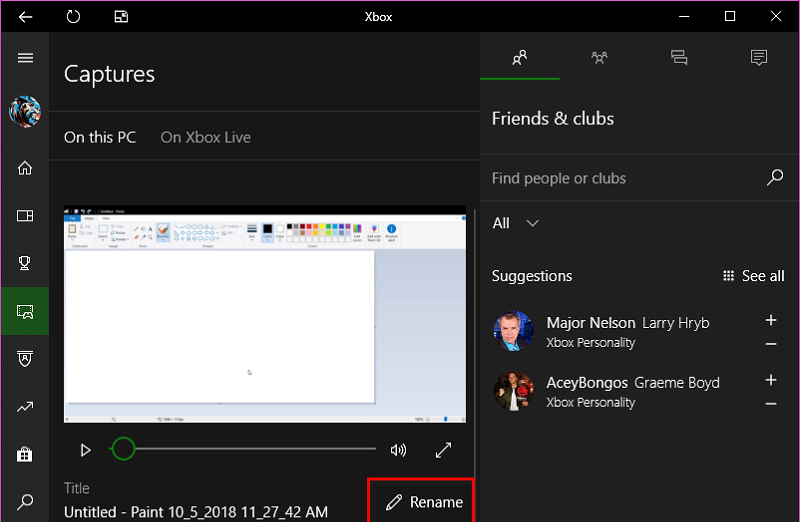Go back with the back arrow
Screen dimensions: 800x522
[25, 17]
